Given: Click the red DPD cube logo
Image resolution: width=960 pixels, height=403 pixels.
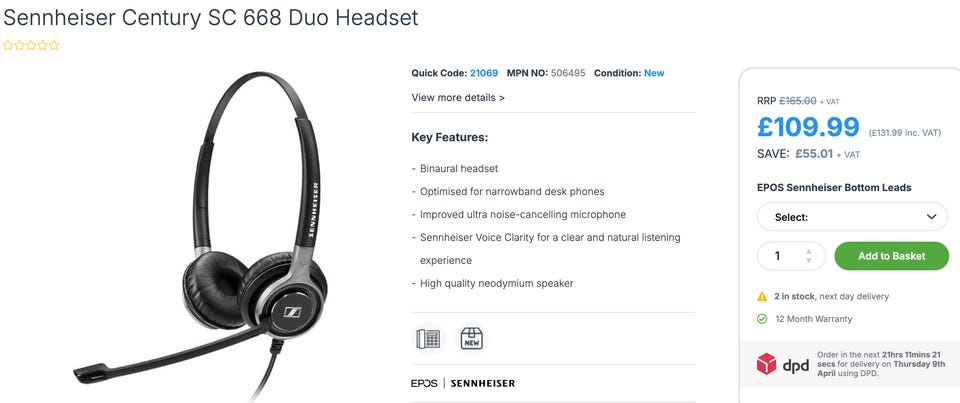Looking at the screenshot, I should tap(766, 364).
